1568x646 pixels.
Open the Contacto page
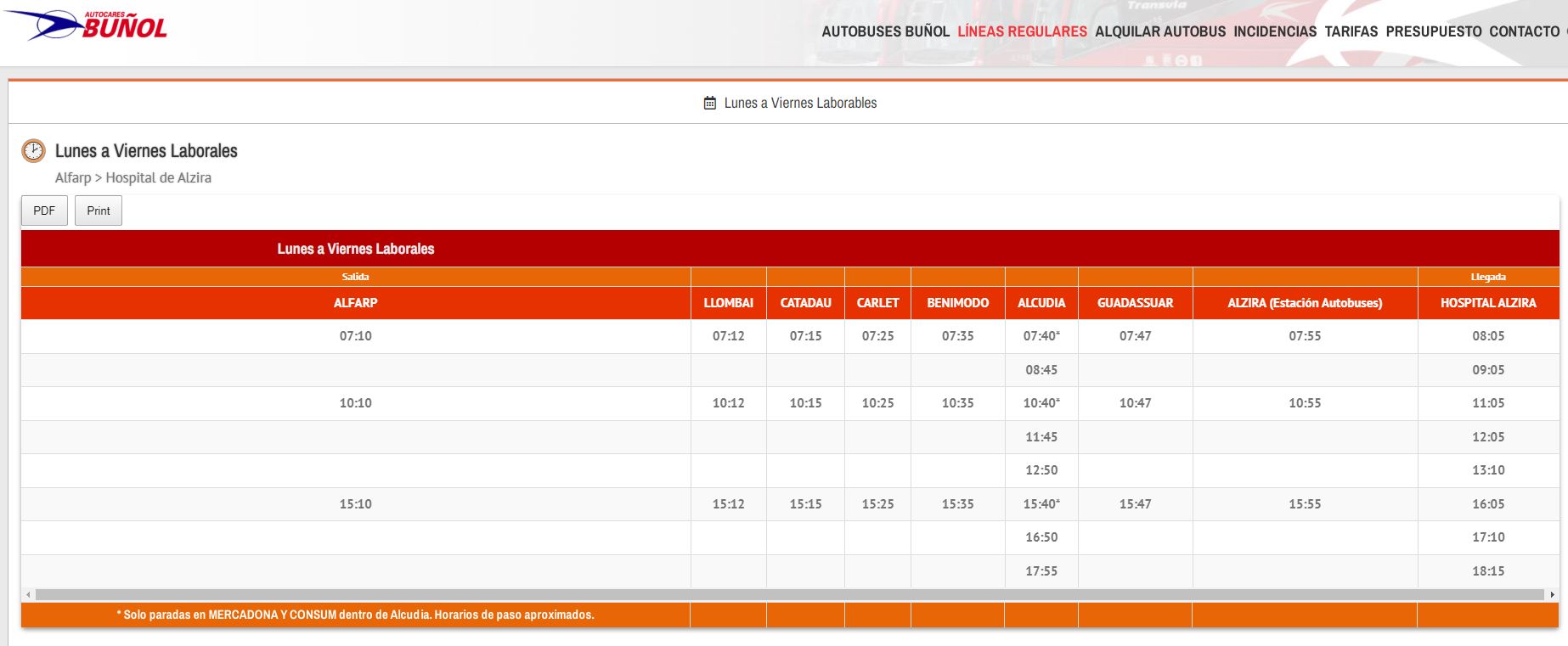coord(1524,31)
